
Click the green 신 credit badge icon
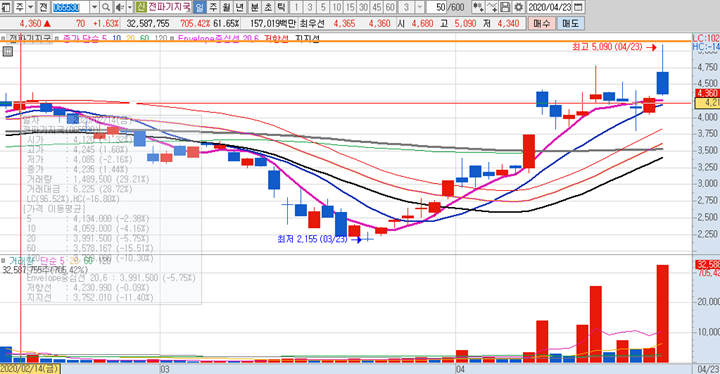141,7
